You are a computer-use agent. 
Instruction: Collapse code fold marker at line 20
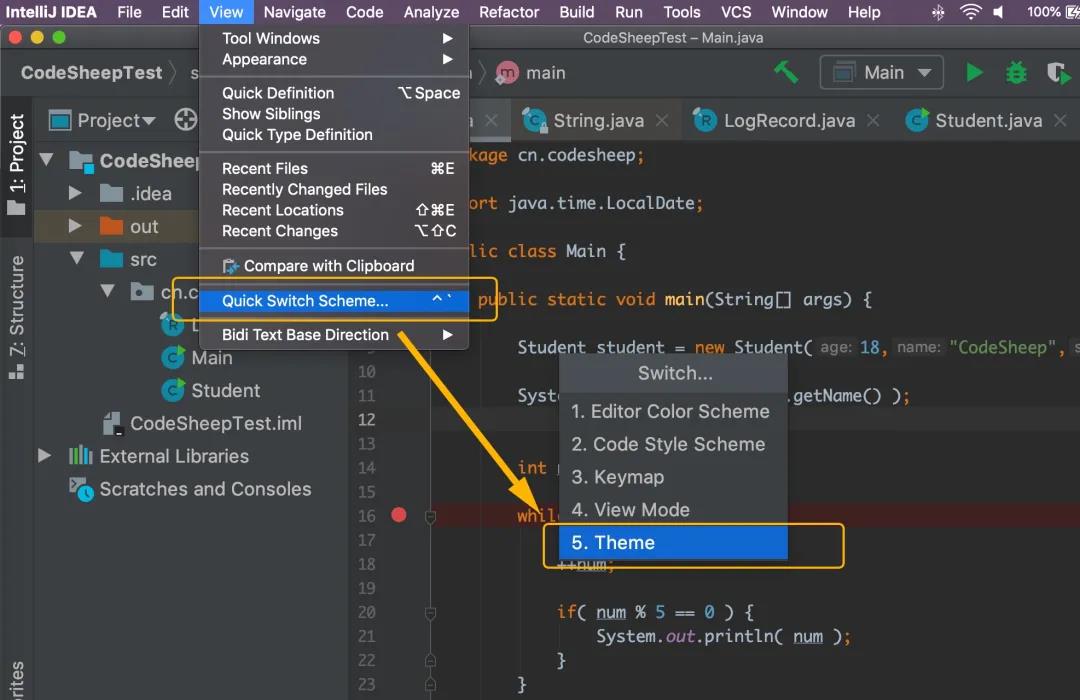click(430, 612)
